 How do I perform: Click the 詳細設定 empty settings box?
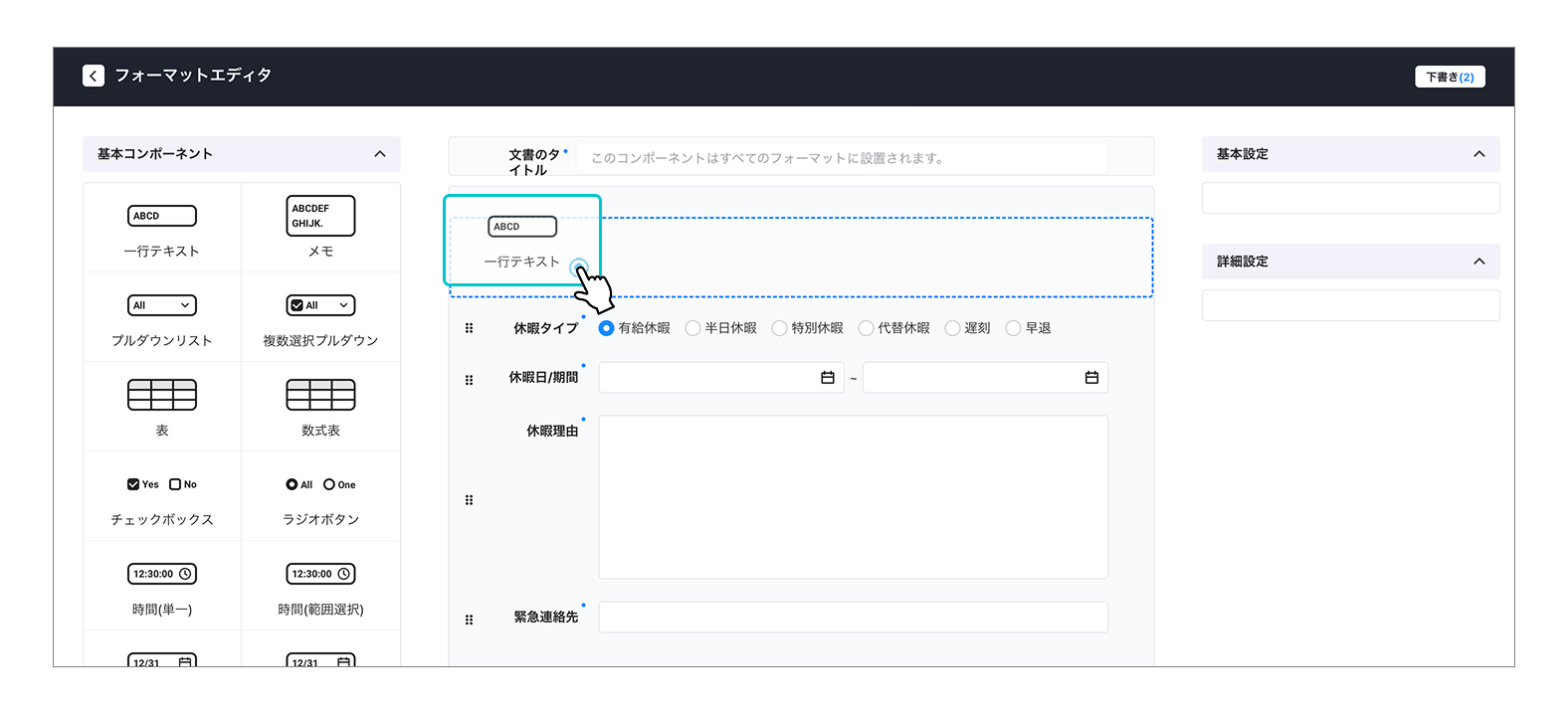1350,305
